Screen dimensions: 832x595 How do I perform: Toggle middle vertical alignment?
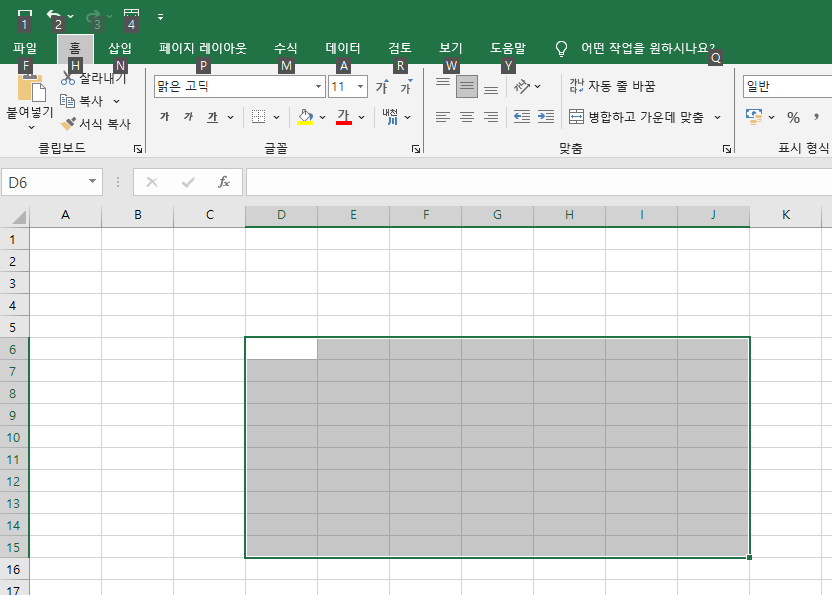coord(467,87)
